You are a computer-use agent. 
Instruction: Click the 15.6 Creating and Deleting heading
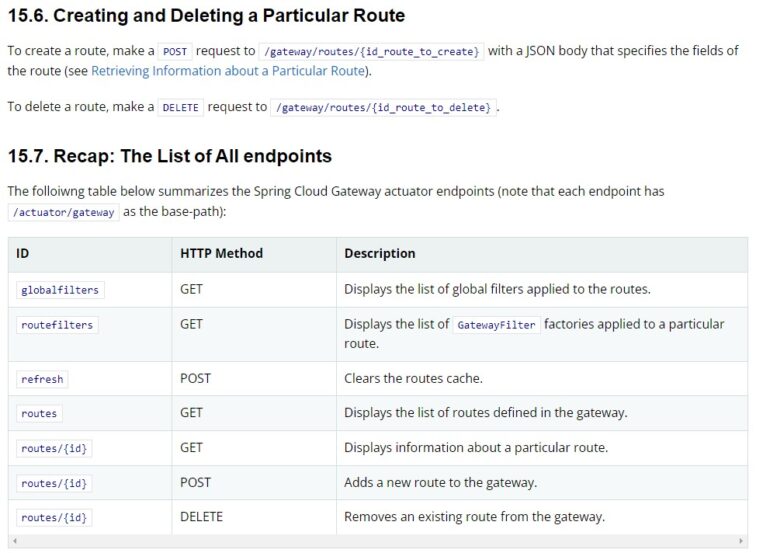tap(207, 16)
